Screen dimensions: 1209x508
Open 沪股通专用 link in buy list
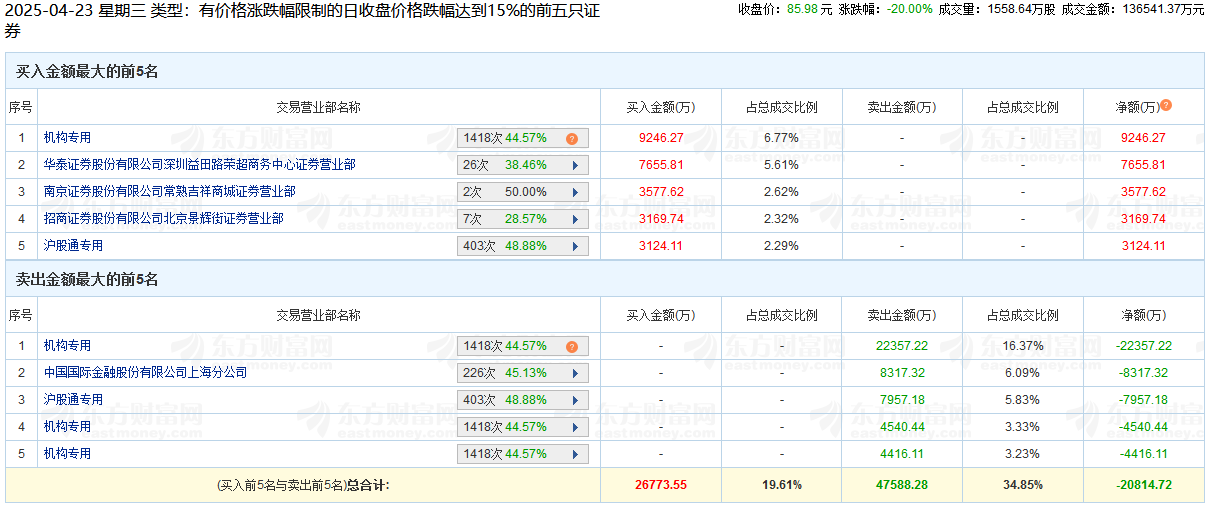(72, 246)
